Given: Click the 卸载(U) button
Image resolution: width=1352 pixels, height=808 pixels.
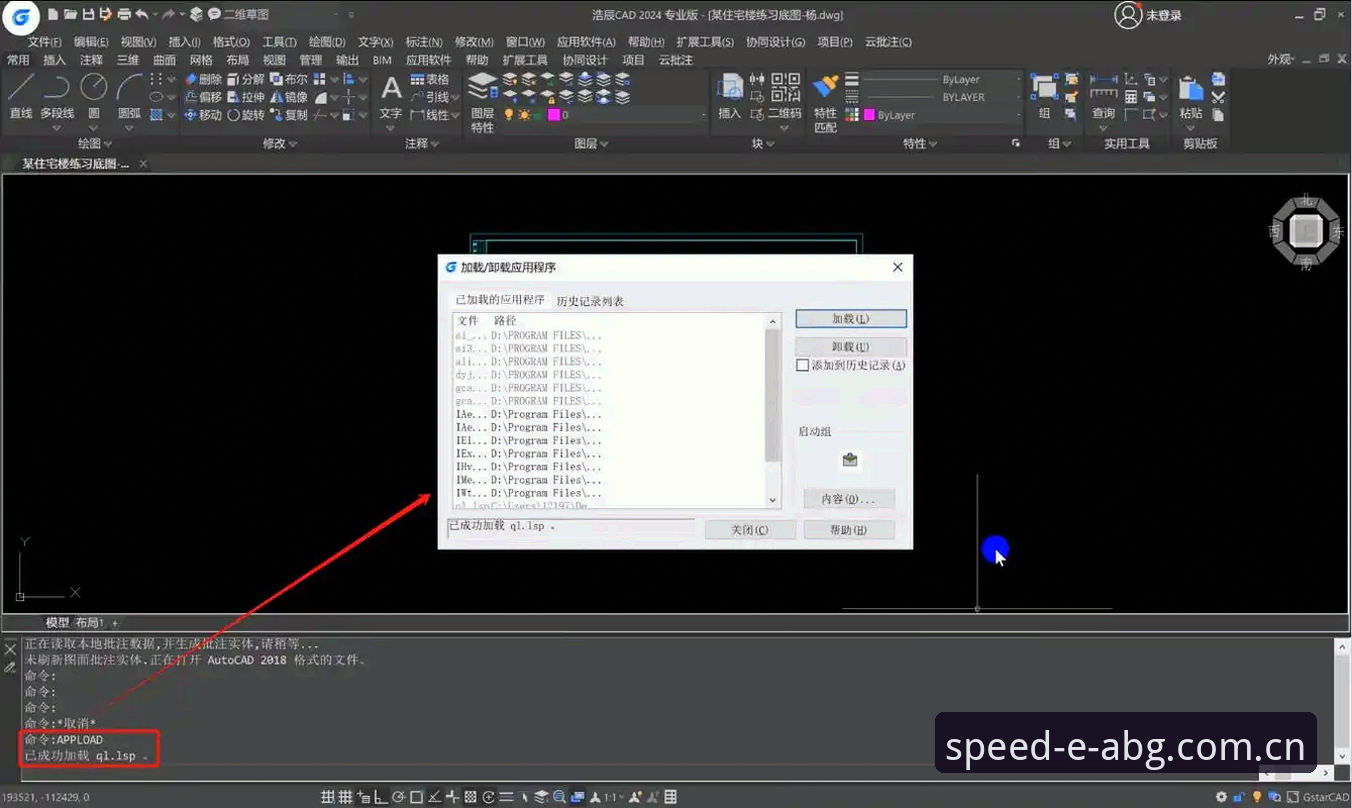Looking at the screenshot, I should pyautogui.click(x=851, y=347).
